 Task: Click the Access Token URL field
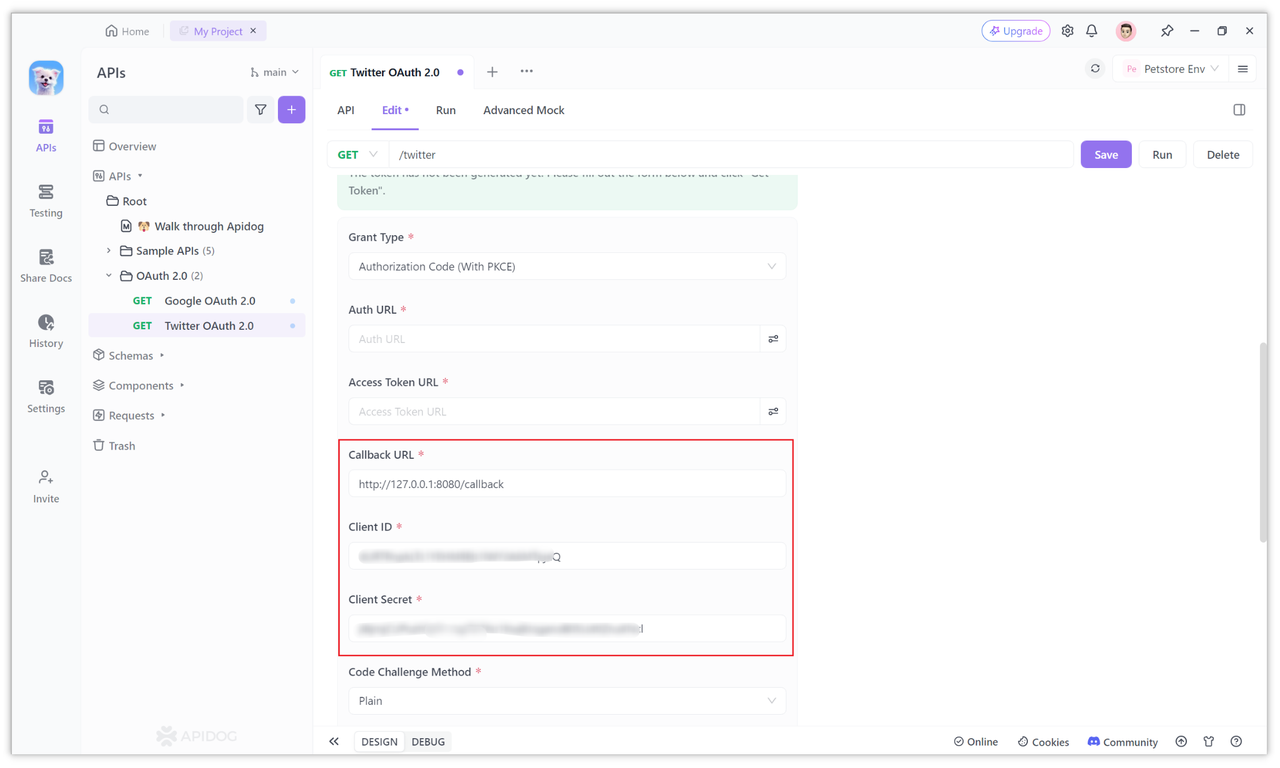[554, 411]
